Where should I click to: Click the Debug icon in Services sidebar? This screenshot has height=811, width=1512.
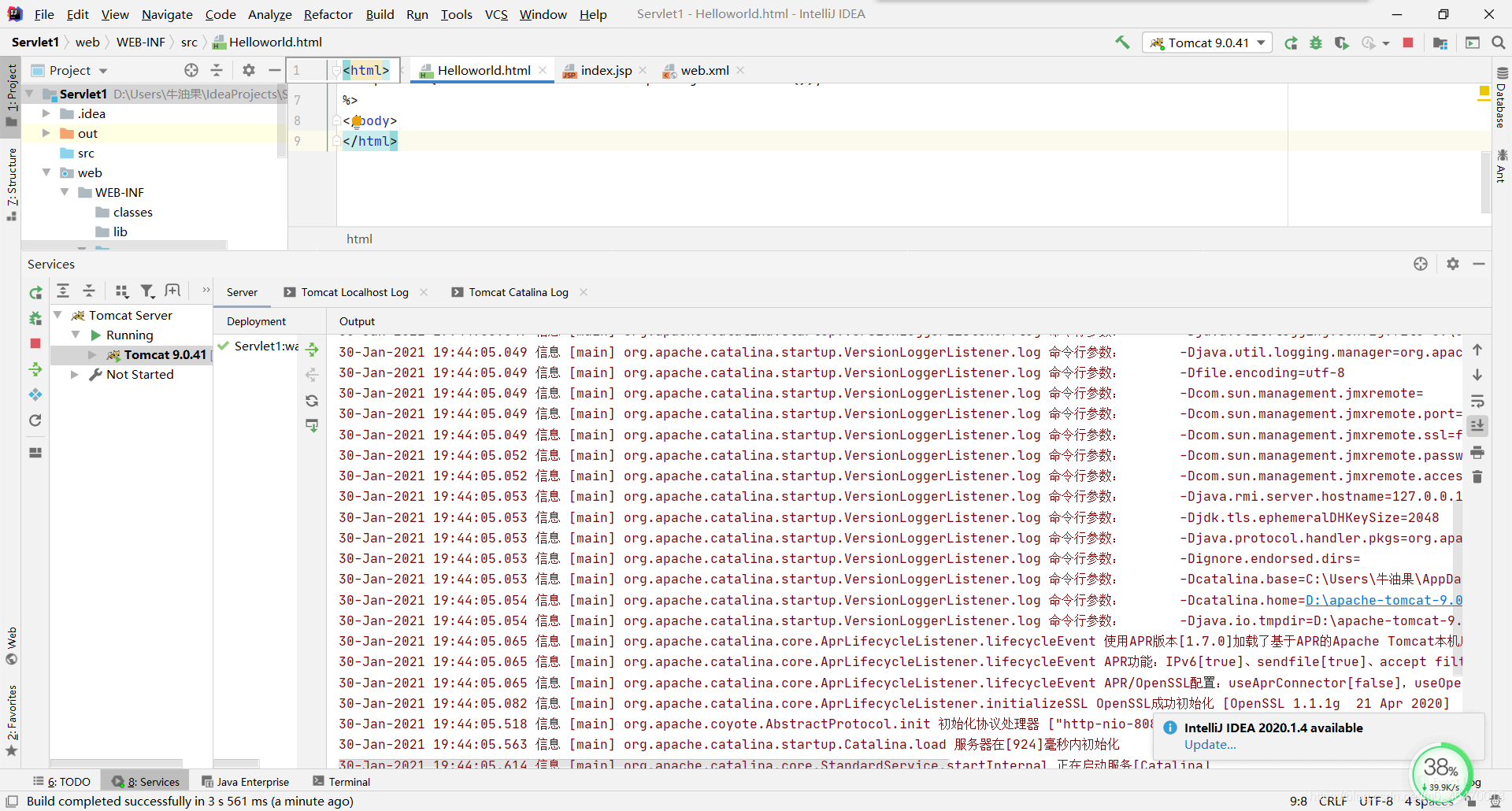point(35,318)
